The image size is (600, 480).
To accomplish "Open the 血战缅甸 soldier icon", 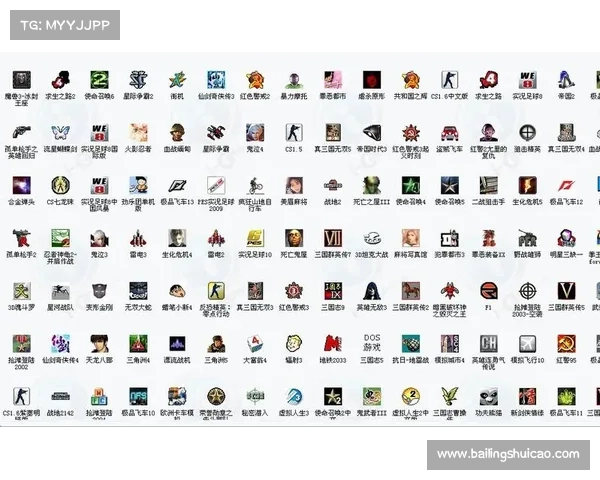I will click(177, 132).
